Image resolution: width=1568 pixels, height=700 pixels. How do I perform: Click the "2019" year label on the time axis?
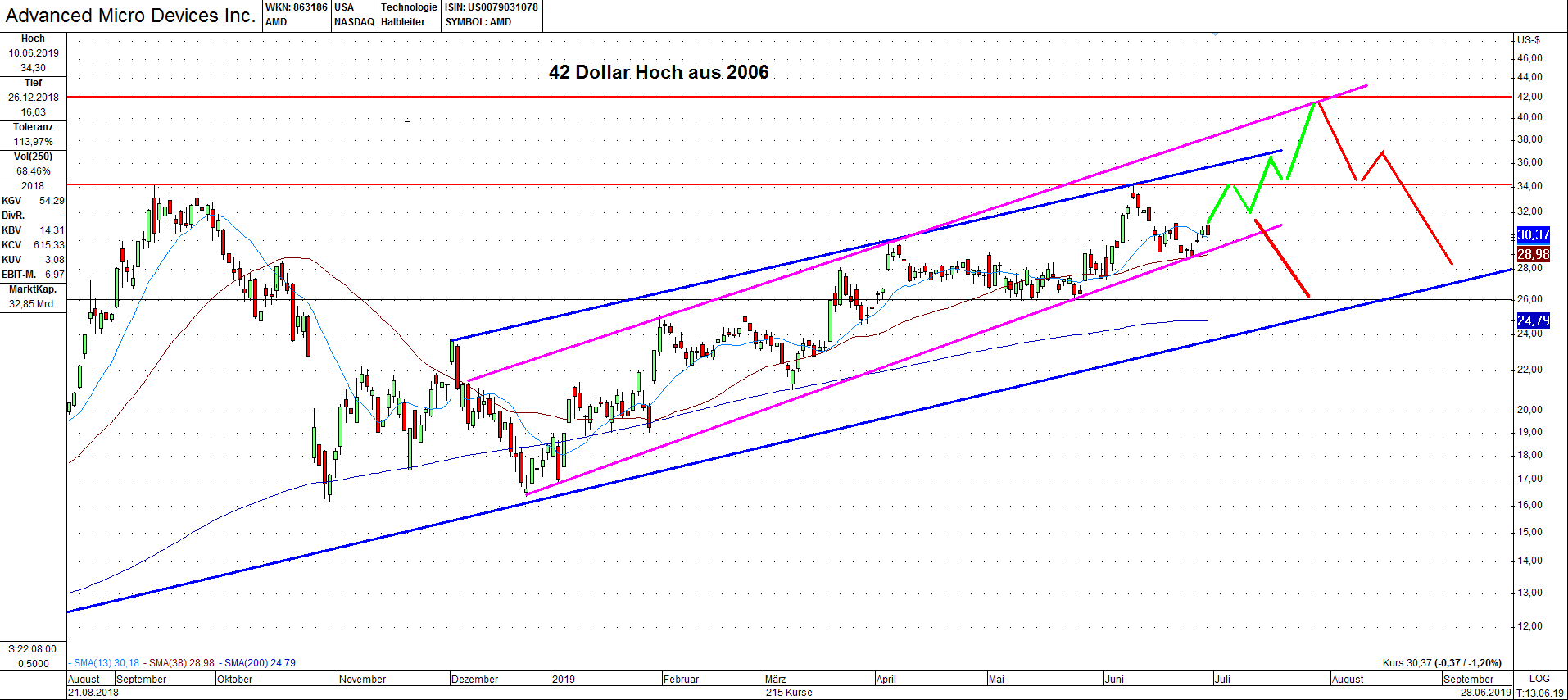[564, 680]
